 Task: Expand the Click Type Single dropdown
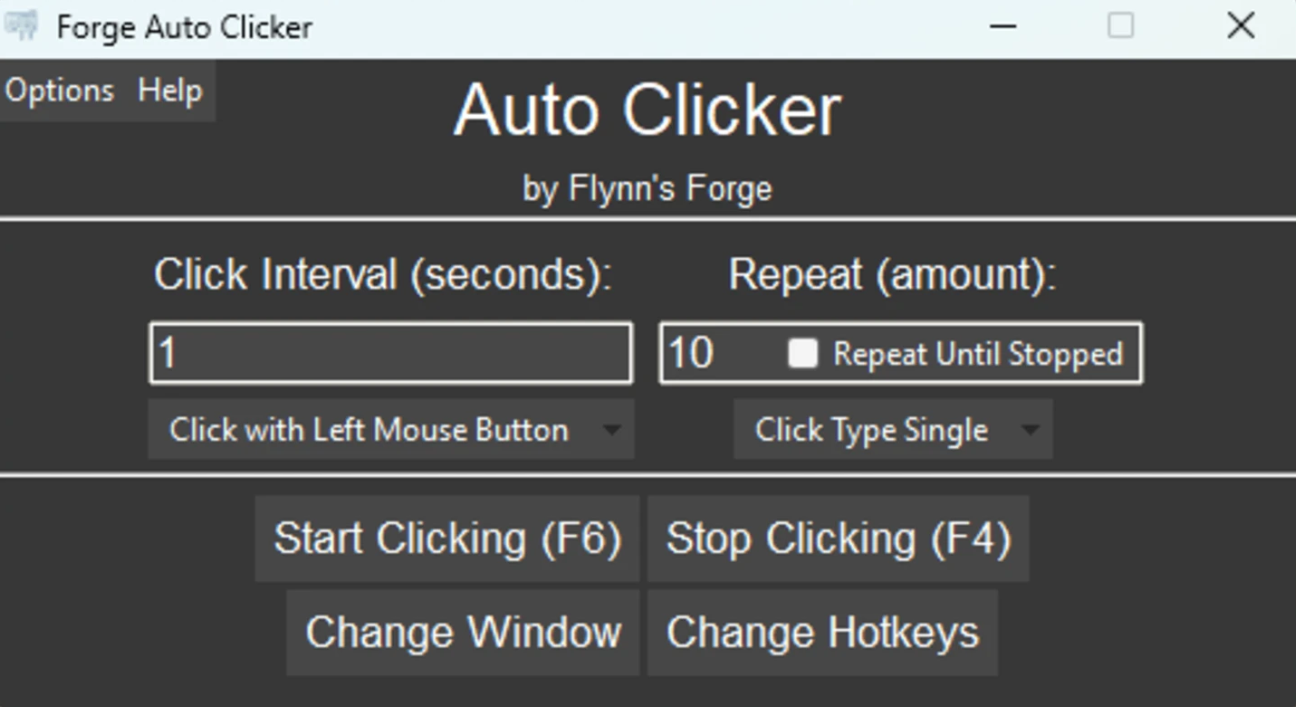tap(893, 429)
